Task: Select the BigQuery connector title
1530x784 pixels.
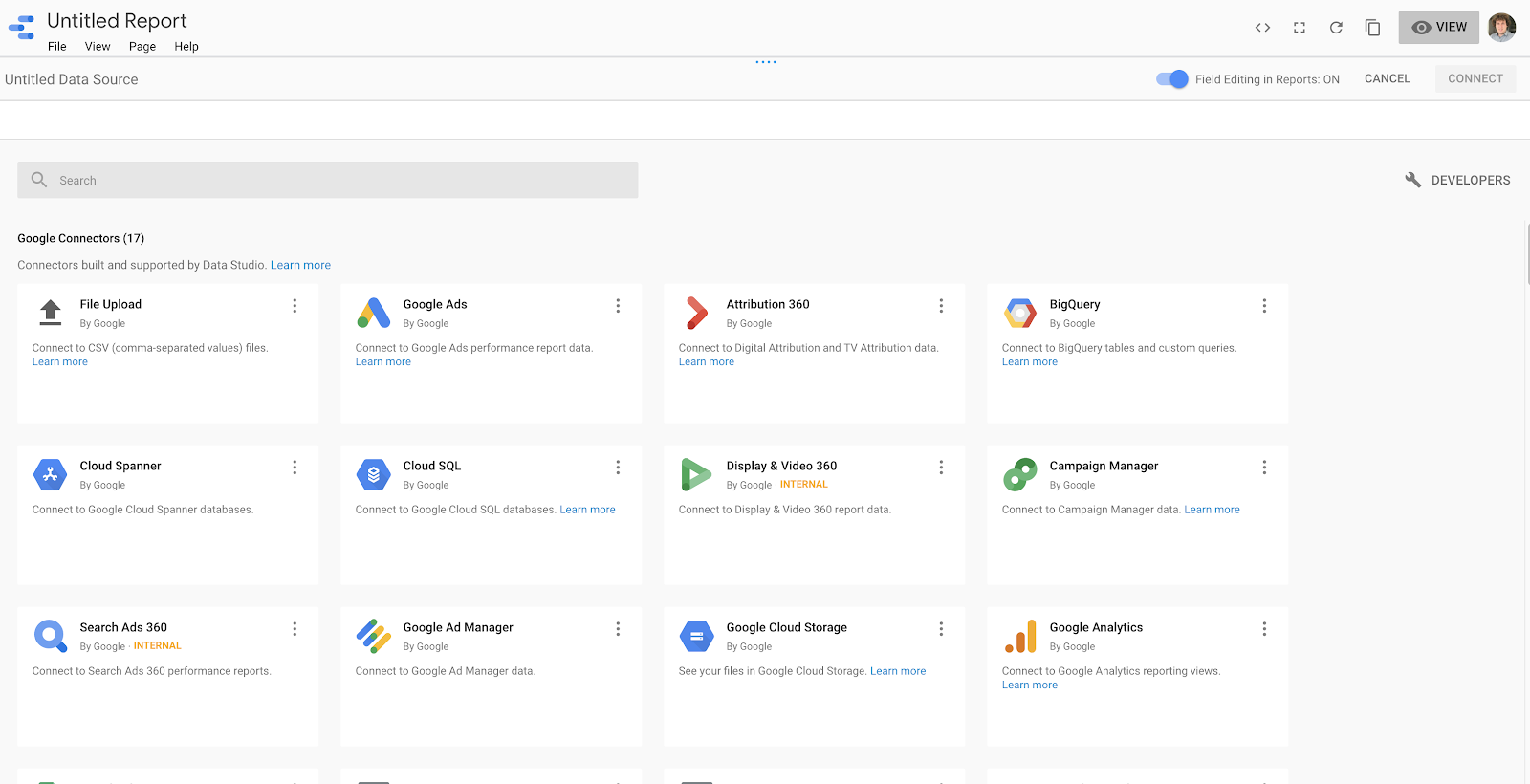Action: tap(1075, 304)
